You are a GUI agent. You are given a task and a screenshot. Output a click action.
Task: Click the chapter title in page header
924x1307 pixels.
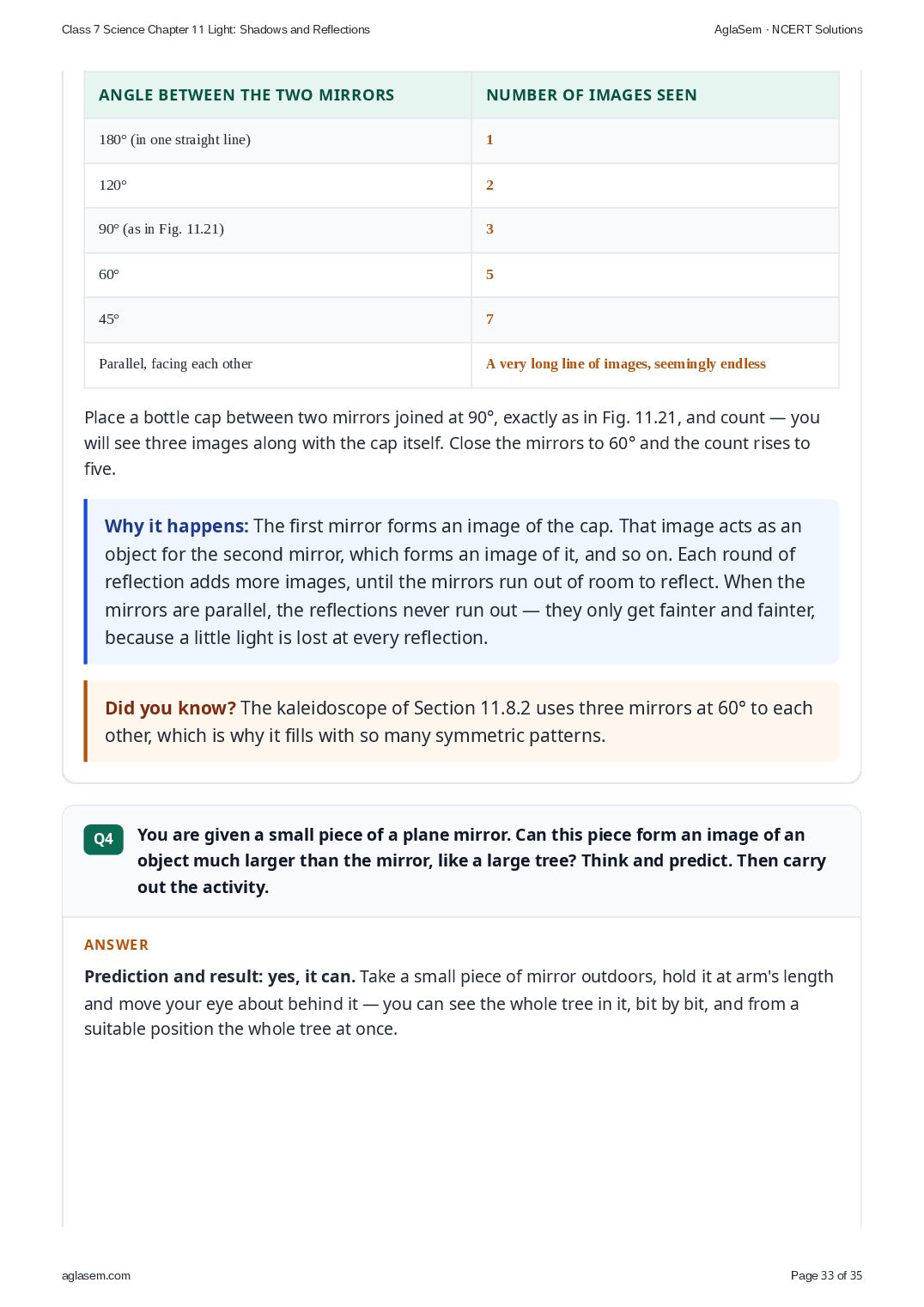pos(216,29)
